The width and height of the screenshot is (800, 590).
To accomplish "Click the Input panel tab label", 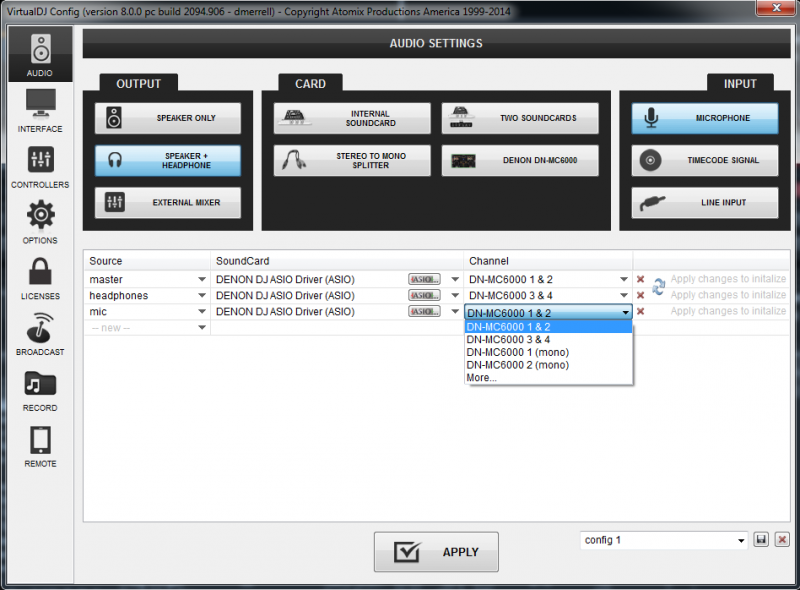I will tap(740, 84).
